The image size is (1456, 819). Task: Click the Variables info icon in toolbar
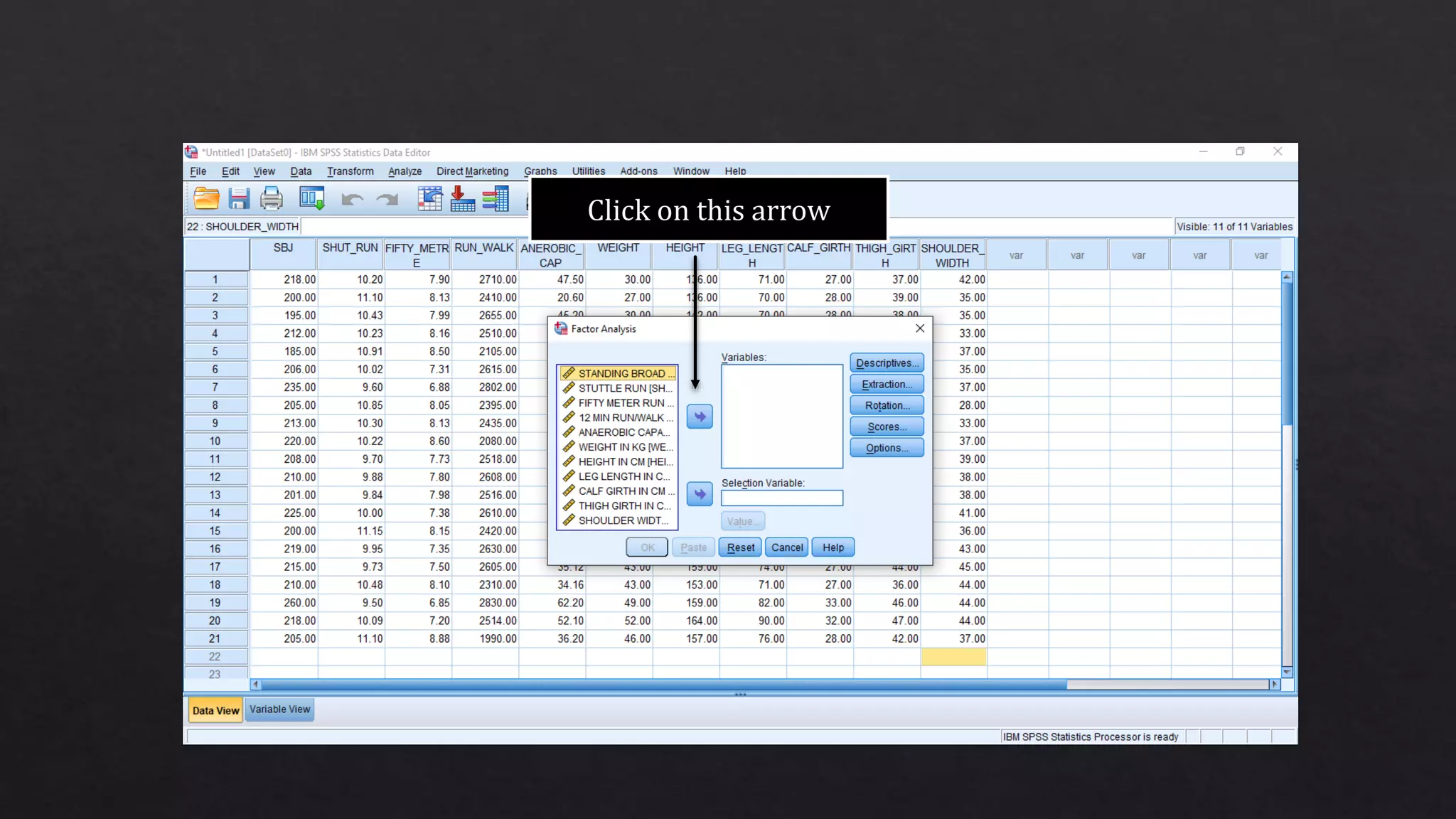click(496, 198)
